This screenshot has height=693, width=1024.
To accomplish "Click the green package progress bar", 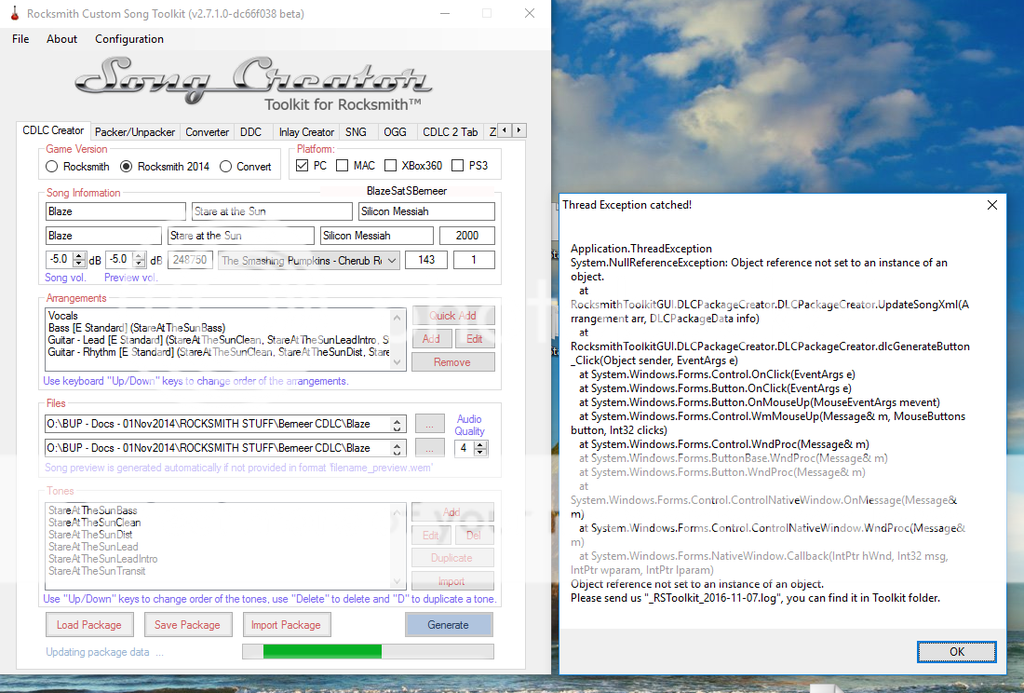I will click(x=367, y=652).
